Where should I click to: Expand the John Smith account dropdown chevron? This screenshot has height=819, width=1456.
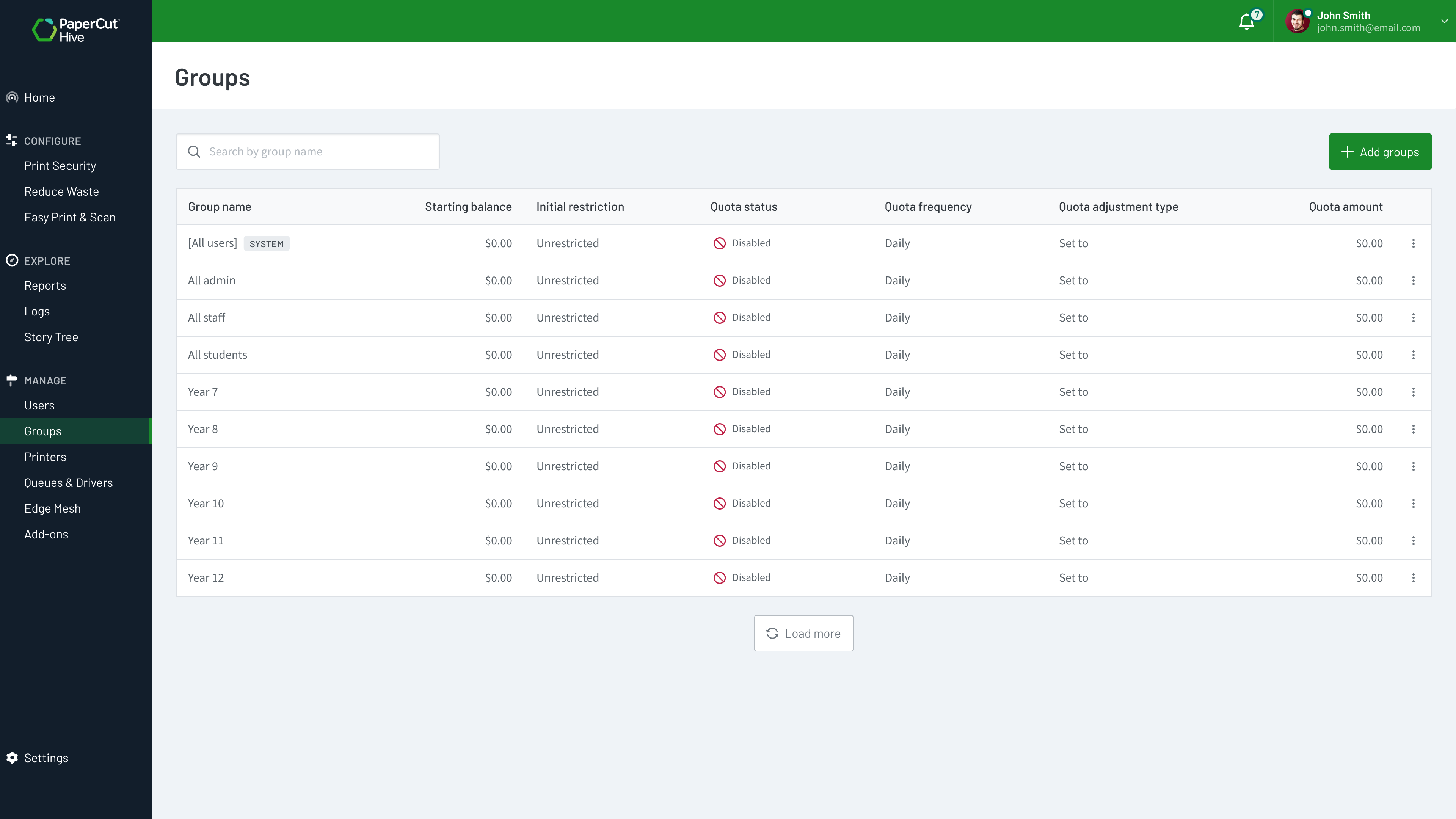click(1444, 22)
